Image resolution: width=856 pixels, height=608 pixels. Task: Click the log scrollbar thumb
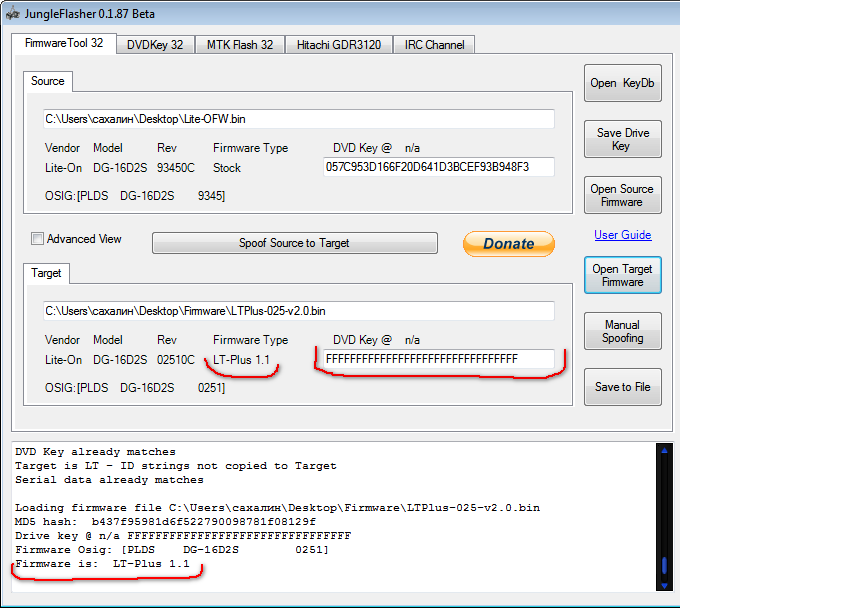click(x=664, y=565)
